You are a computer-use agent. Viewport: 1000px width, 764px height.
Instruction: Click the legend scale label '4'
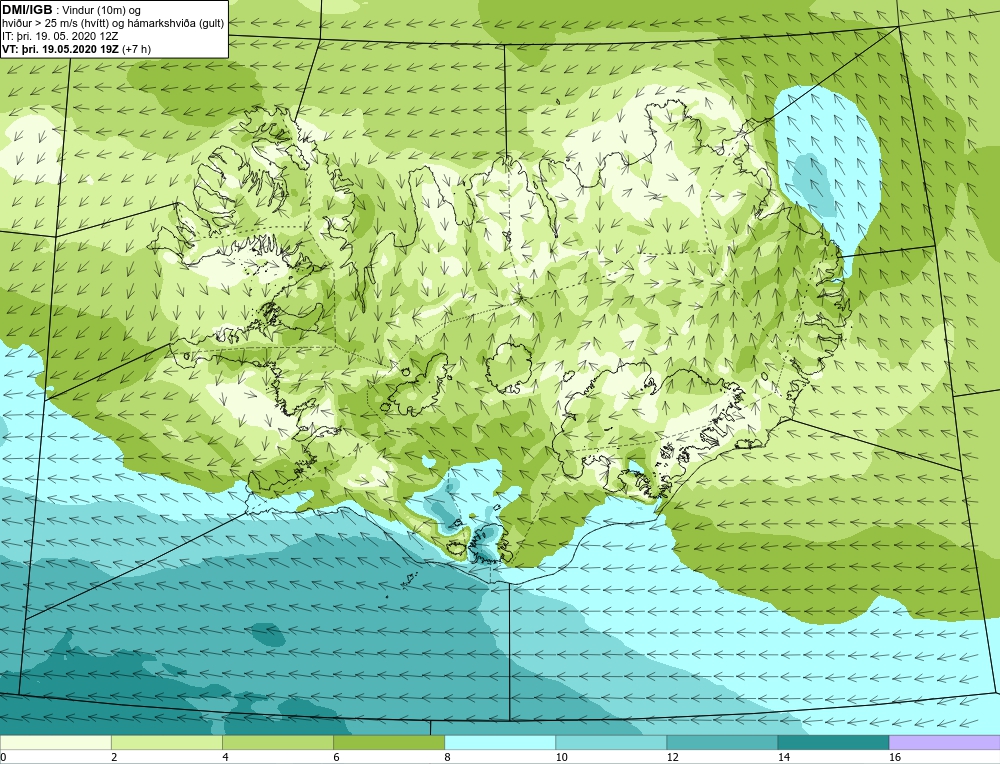click(x=225, y=757)
